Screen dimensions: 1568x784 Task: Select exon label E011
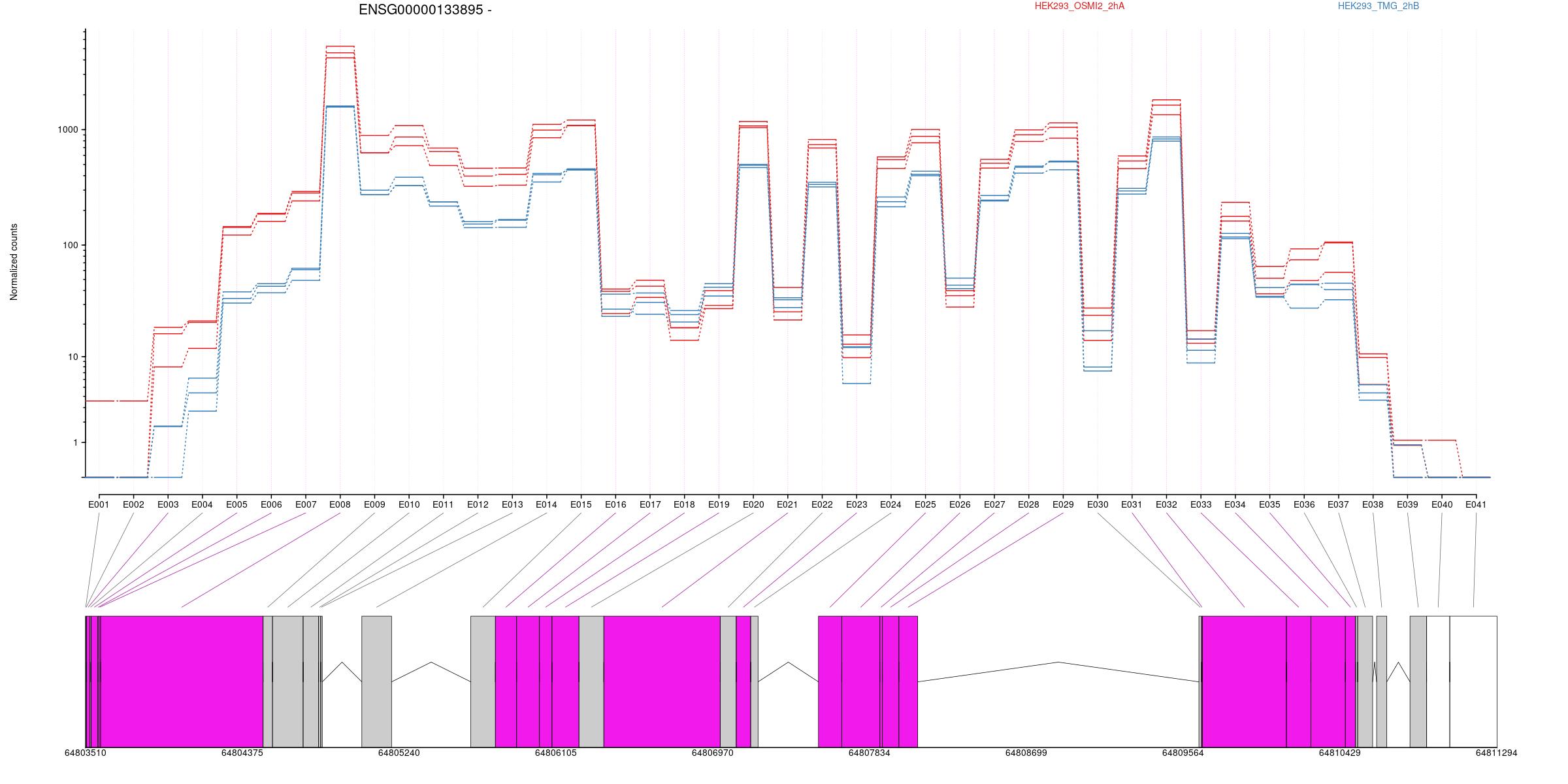443,504
